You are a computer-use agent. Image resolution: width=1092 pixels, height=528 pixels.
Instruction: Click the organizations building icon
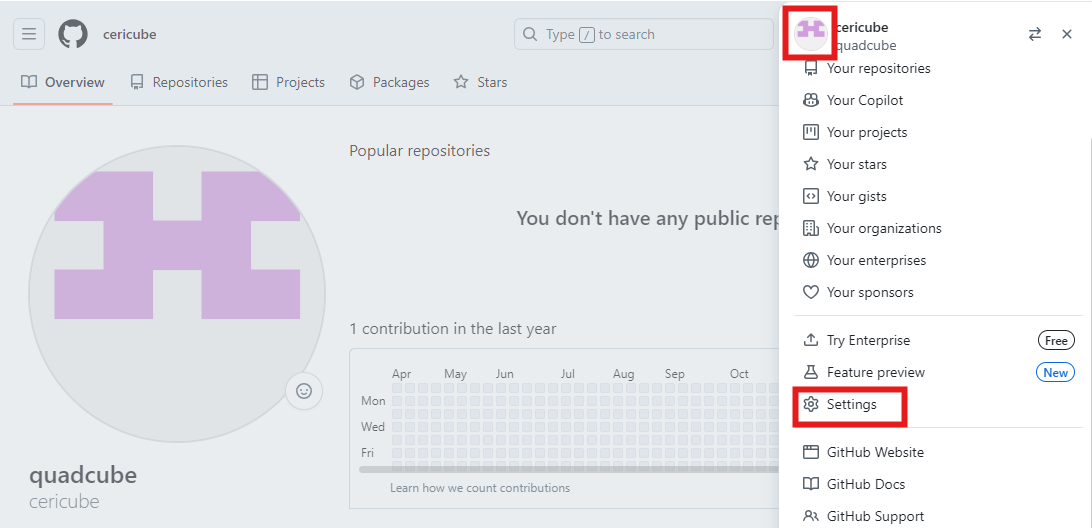point(810,228)
